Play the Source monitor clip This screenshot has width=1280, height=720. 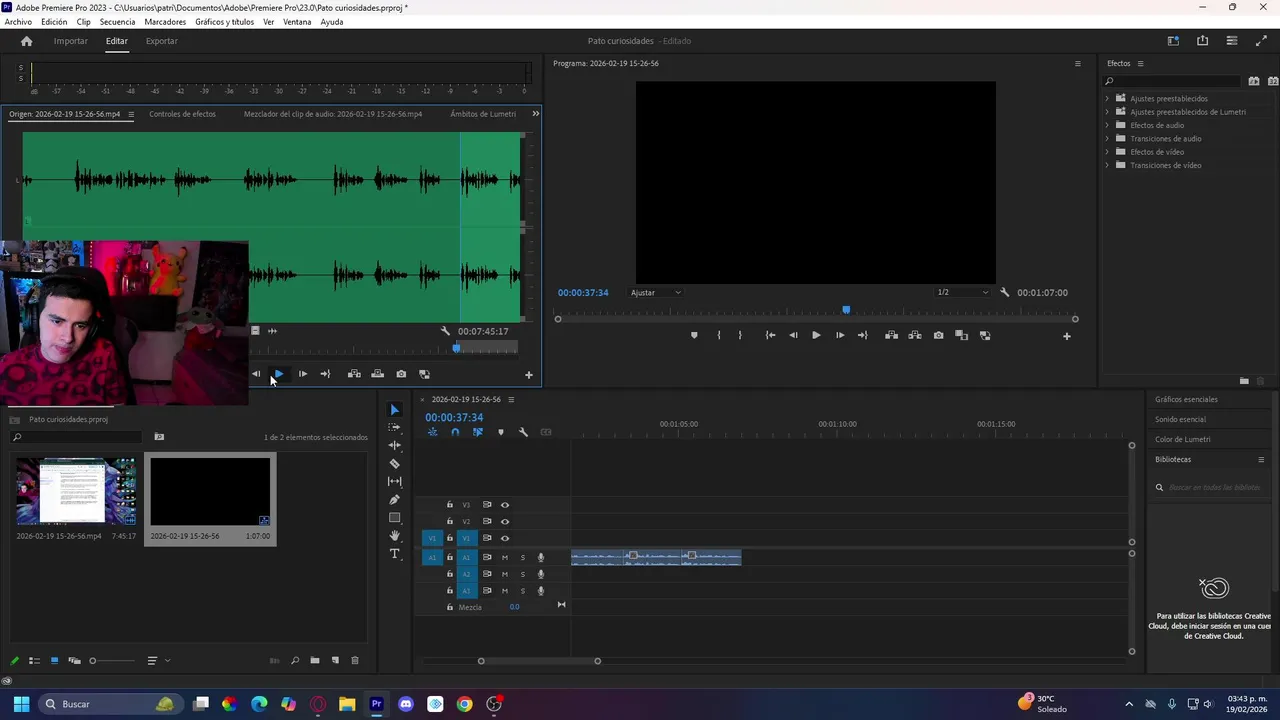[278, 374]
